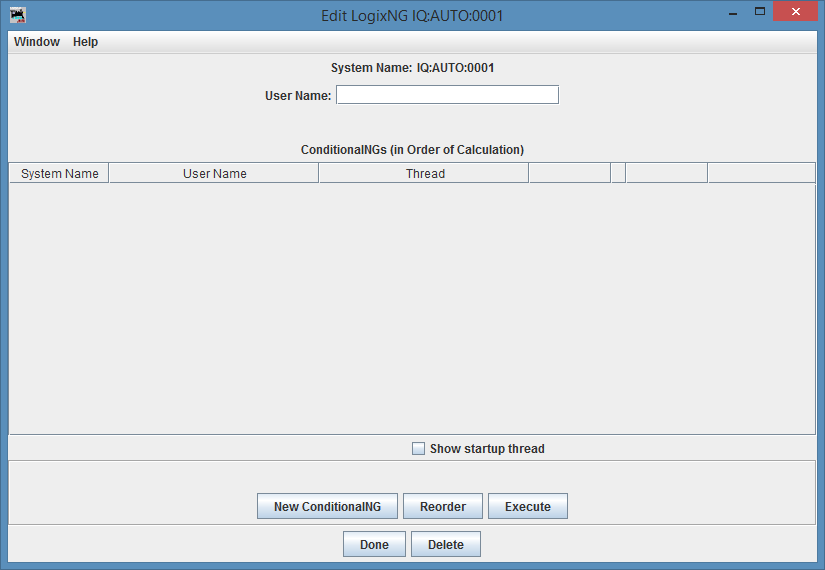Viewport: 825px width, 570px height.
Task: Click the System Name: IQ:AUTO:0001 label
Action: (x=412, y=68)
